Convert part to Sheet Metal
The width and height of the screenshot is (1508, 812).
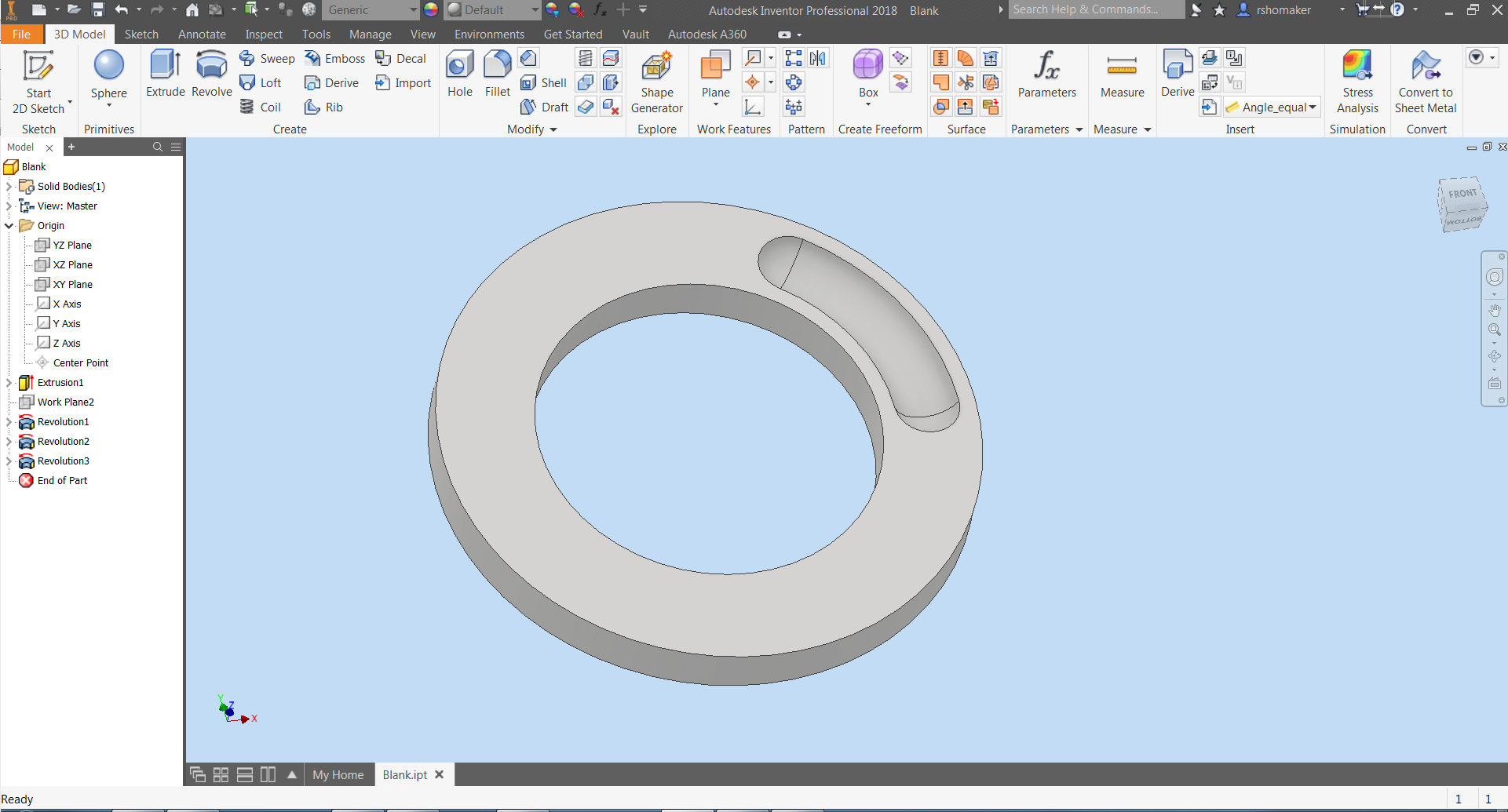tap(1426, 82)
